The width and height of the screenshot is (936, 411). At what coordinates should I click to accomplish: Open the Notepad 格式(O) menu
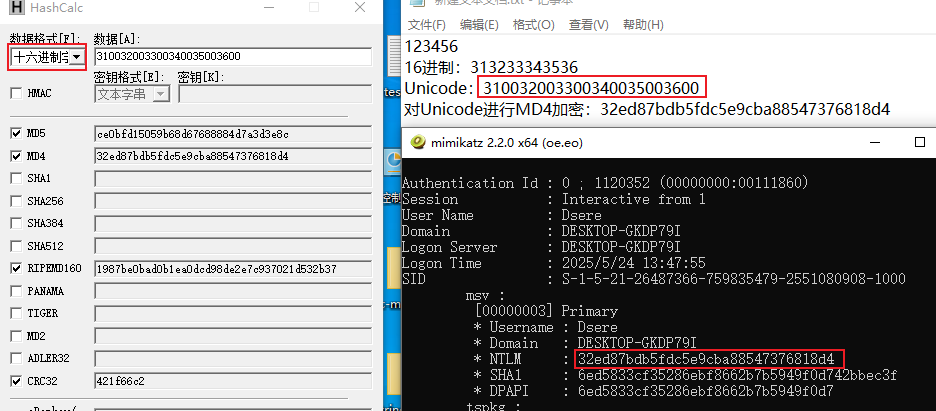tap(534, 24)
